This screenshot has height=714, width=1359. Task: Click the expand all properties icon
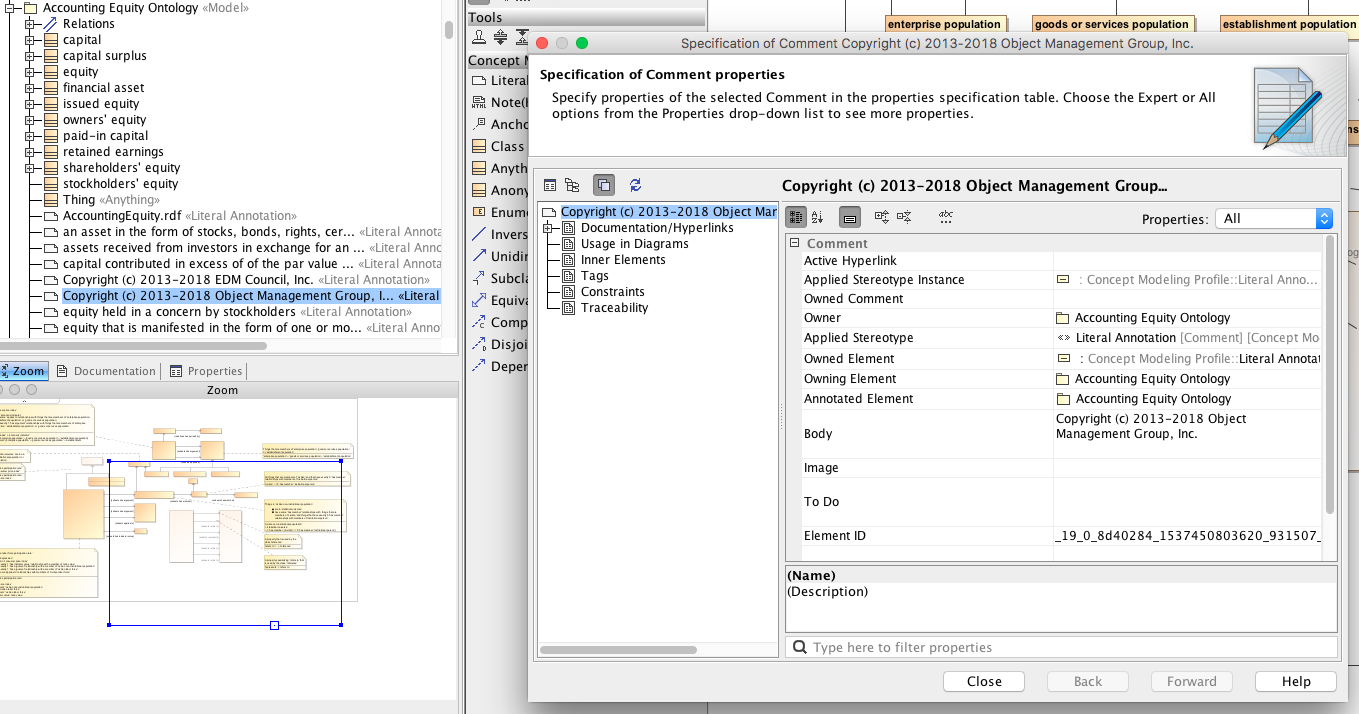tap(881, 217)
